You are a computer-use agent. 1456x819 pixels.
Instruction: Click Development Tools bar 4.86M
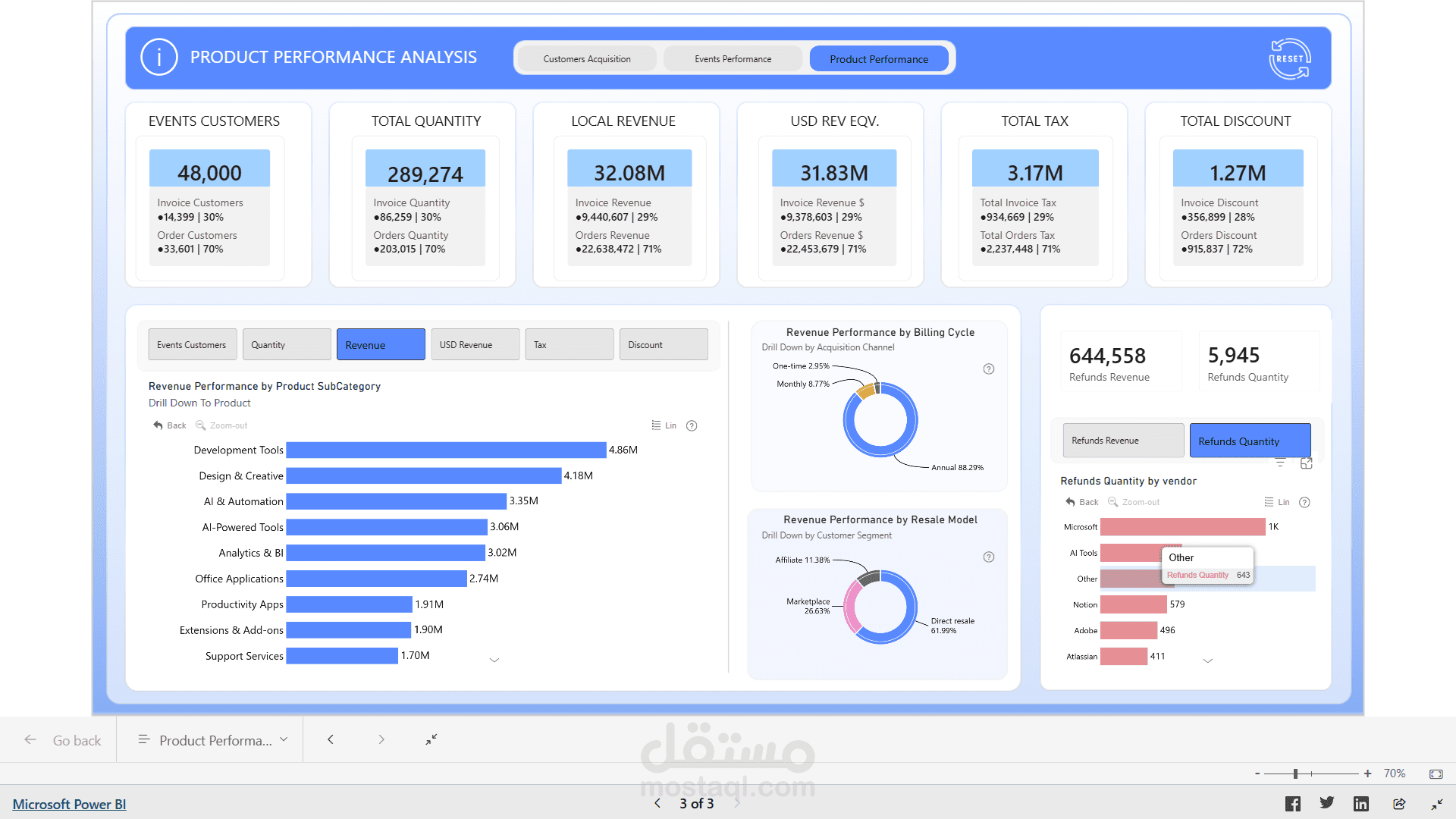click(446, 450)
